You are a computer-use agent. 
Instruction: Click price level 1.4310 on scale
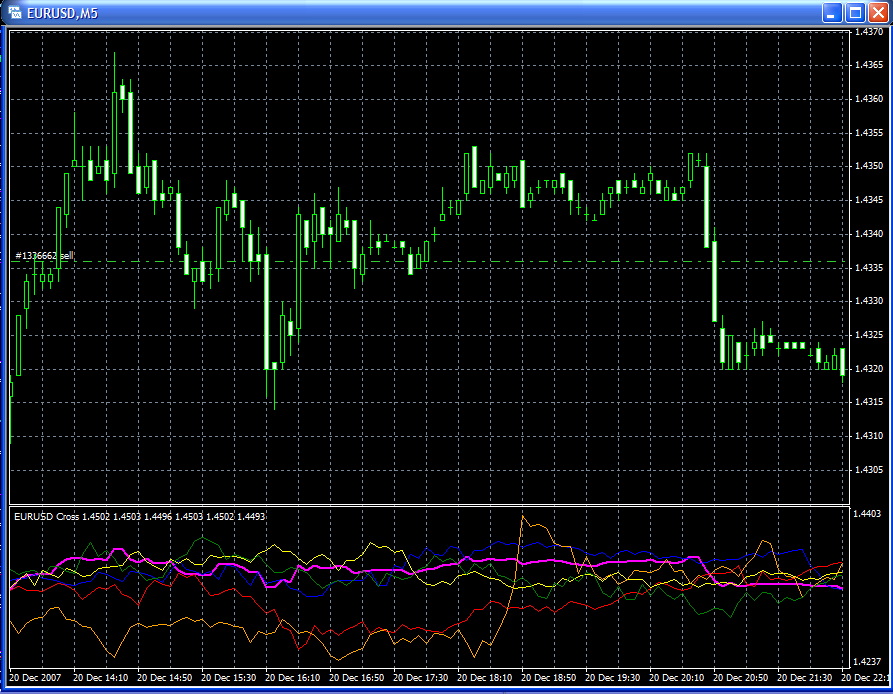tap(869, 436)
